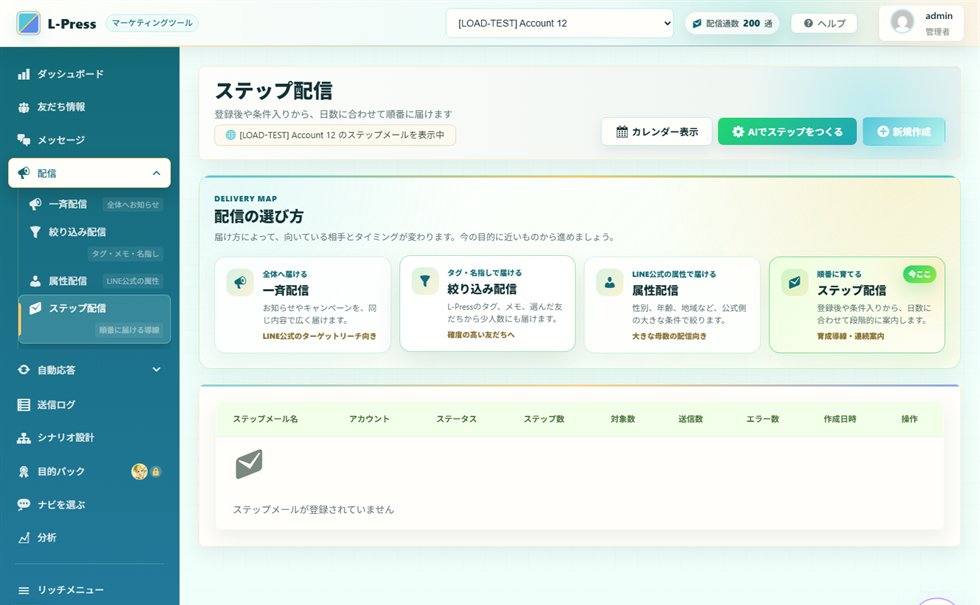Open 送信ログ menu item
This screenshot has width=980, height=605.
click(x=89, y=405)
